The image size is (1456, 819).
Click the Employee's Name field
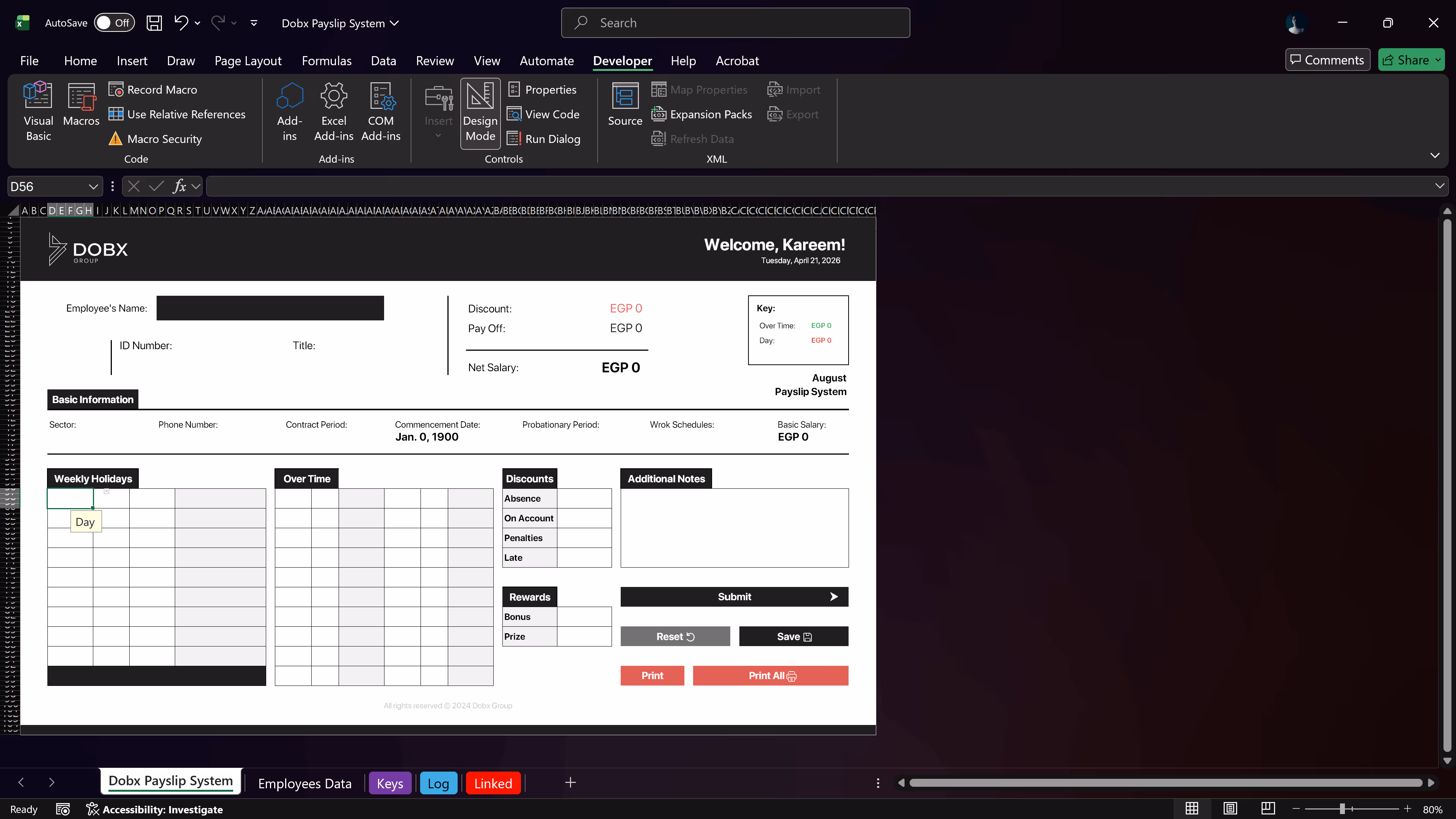pyautogui.click(x=270, y=308)
